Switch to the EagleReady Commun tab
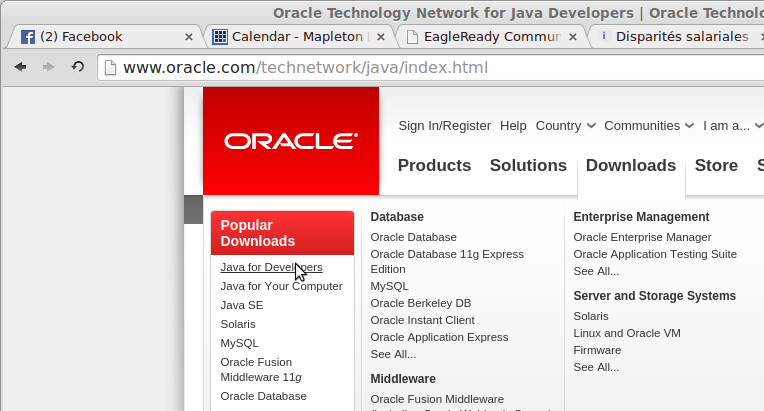The image size is (764, 411). (x=492, y=37)
